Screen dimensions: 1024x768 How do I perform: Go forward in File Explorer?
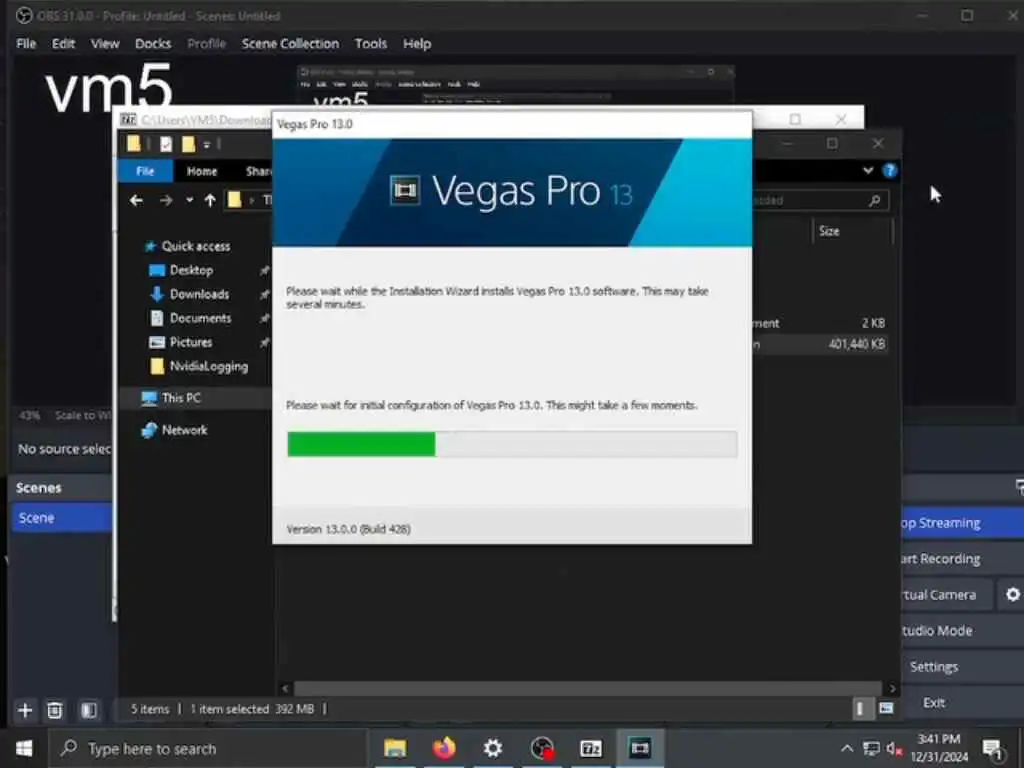click(166, 200)
